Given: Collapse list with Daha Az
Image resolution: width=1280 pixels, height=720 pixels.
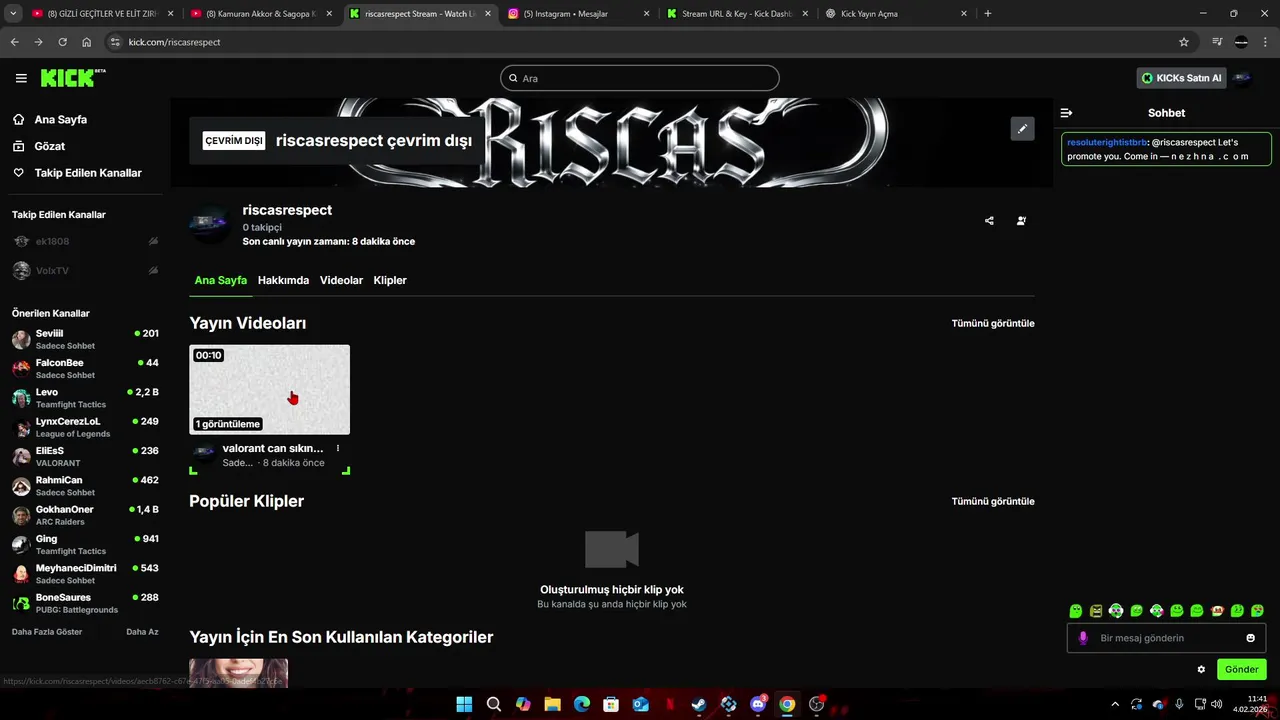Looking at the screenshot, I should point(142,632).
